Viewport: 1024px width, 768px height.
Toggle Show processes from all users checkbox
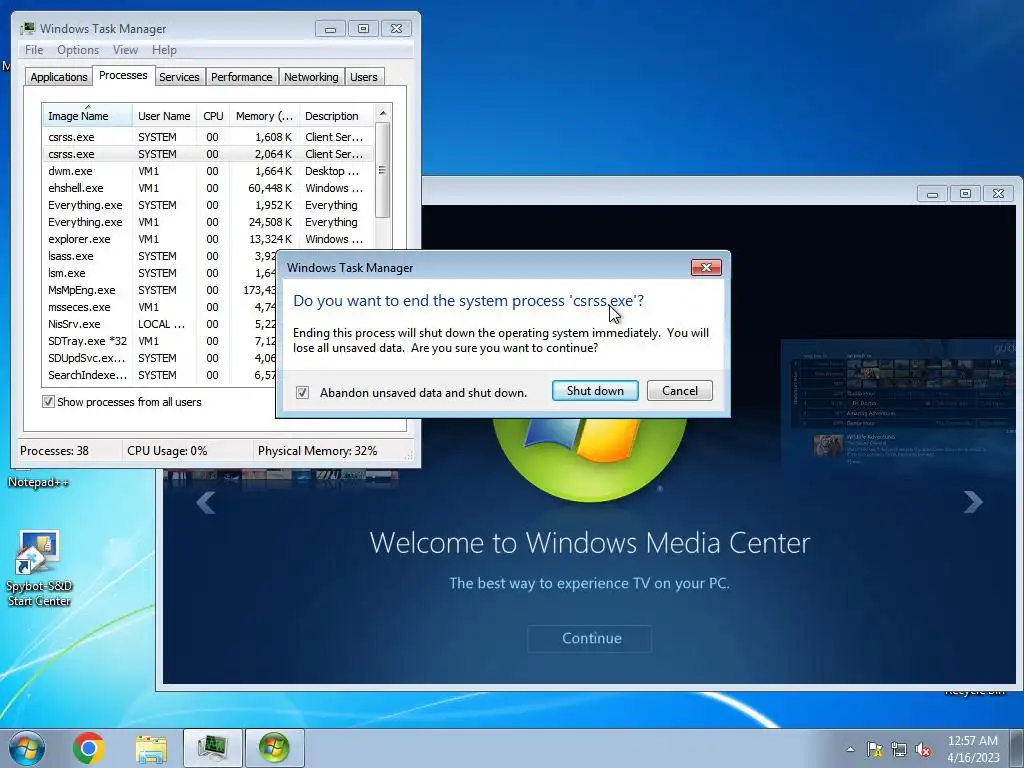(48, 402)
